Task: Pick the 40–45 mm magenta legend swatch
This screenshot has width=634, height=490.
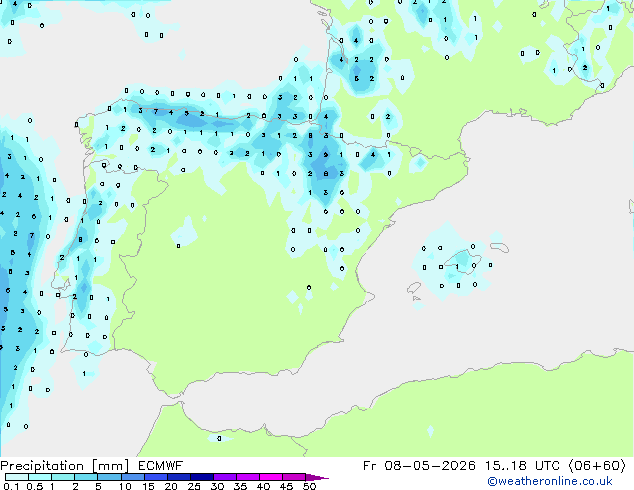Action: point(271,477)
